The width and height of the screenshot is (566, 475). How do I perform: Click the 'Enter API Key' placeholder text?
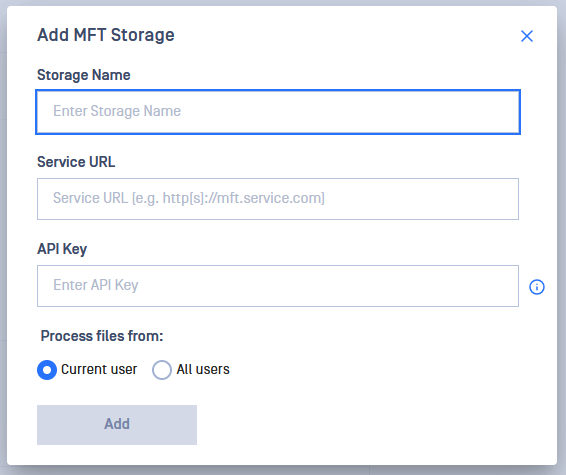96,285
